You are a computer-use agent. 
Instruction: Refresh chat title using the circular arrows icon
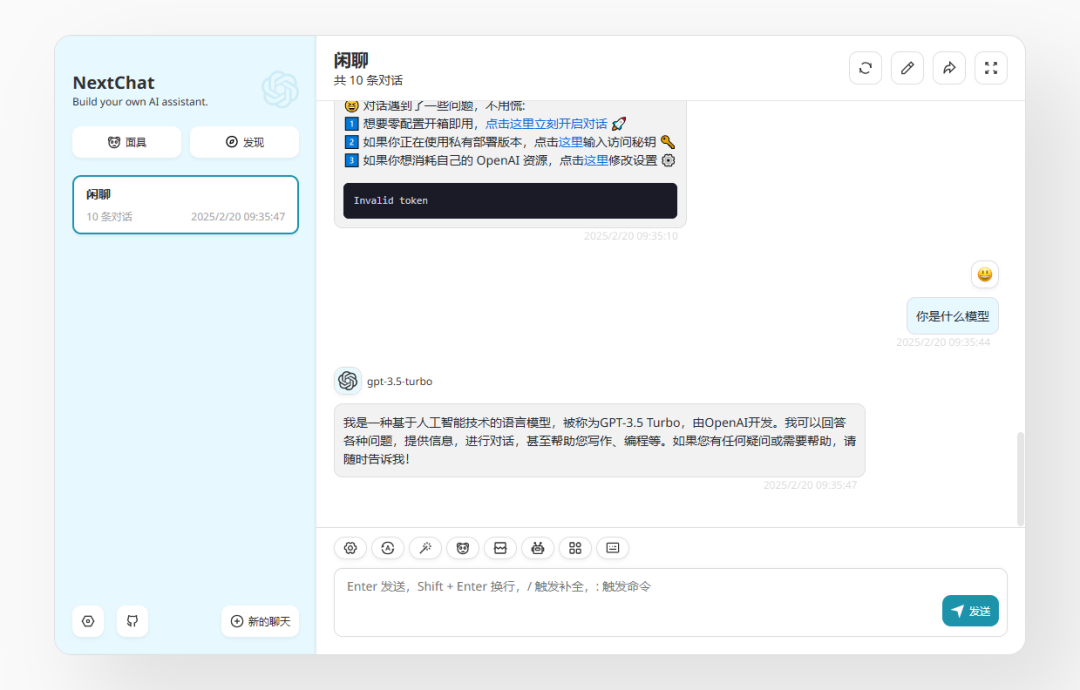(x=866, y=68)
